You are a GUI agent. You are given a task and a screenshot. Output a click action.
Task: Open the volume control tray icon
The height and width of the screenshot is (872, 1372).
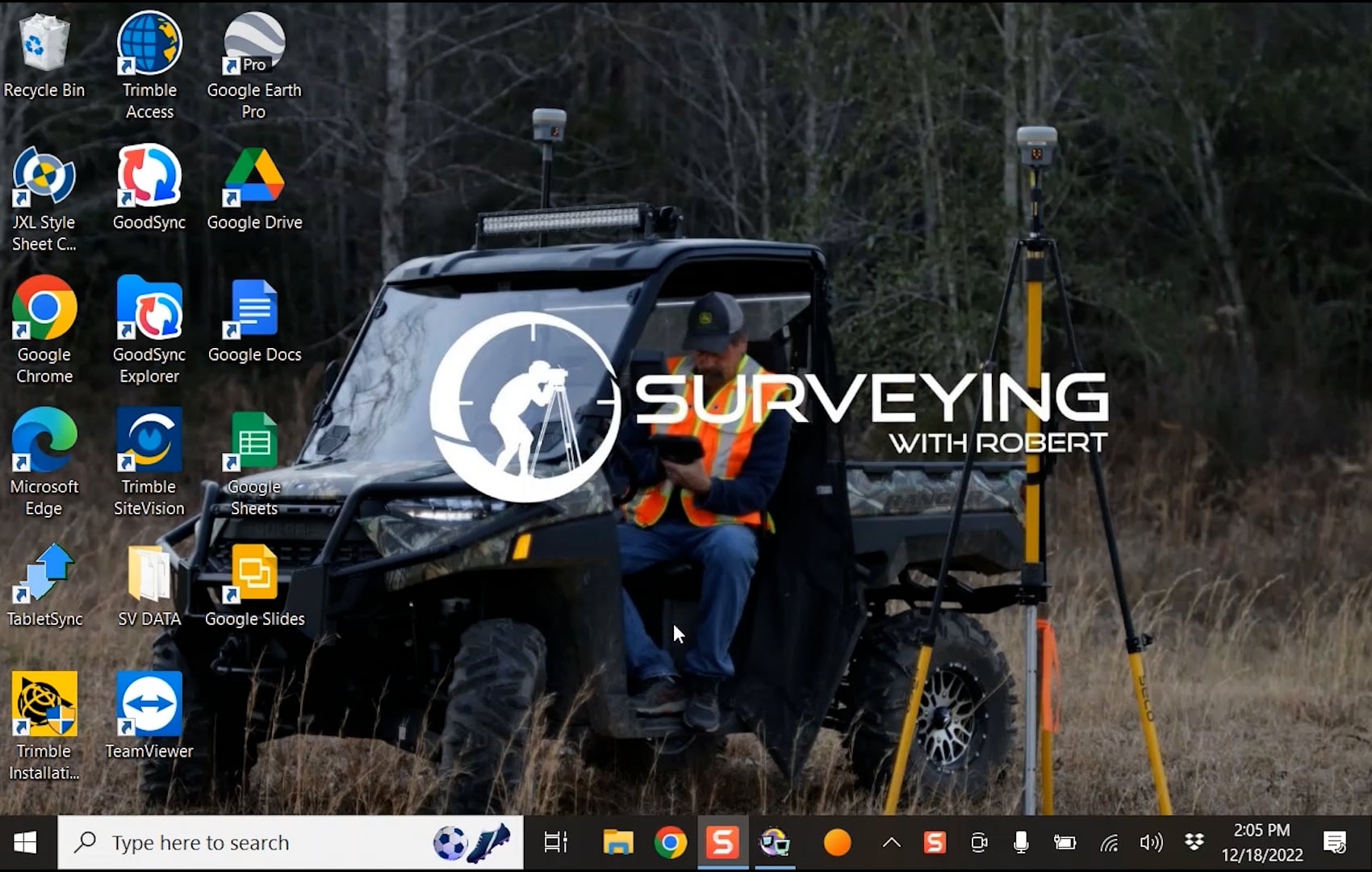click(x=1151, y=843)
